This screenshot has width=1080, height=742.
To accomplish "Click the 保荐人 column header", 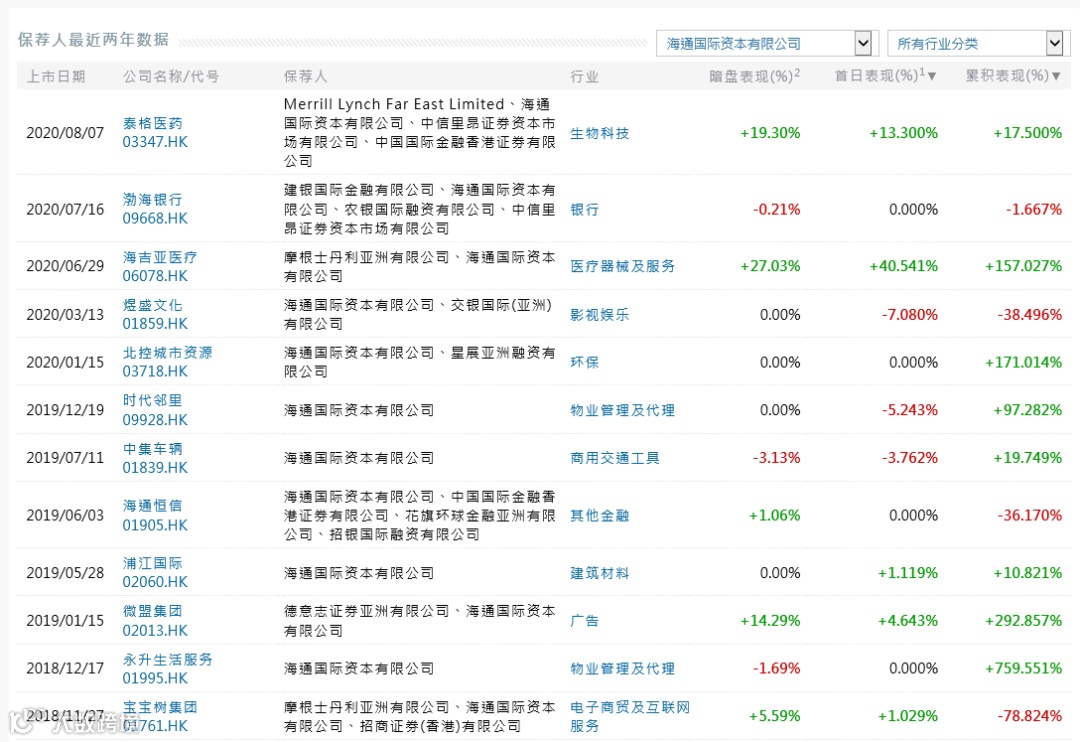I will 306,76.
